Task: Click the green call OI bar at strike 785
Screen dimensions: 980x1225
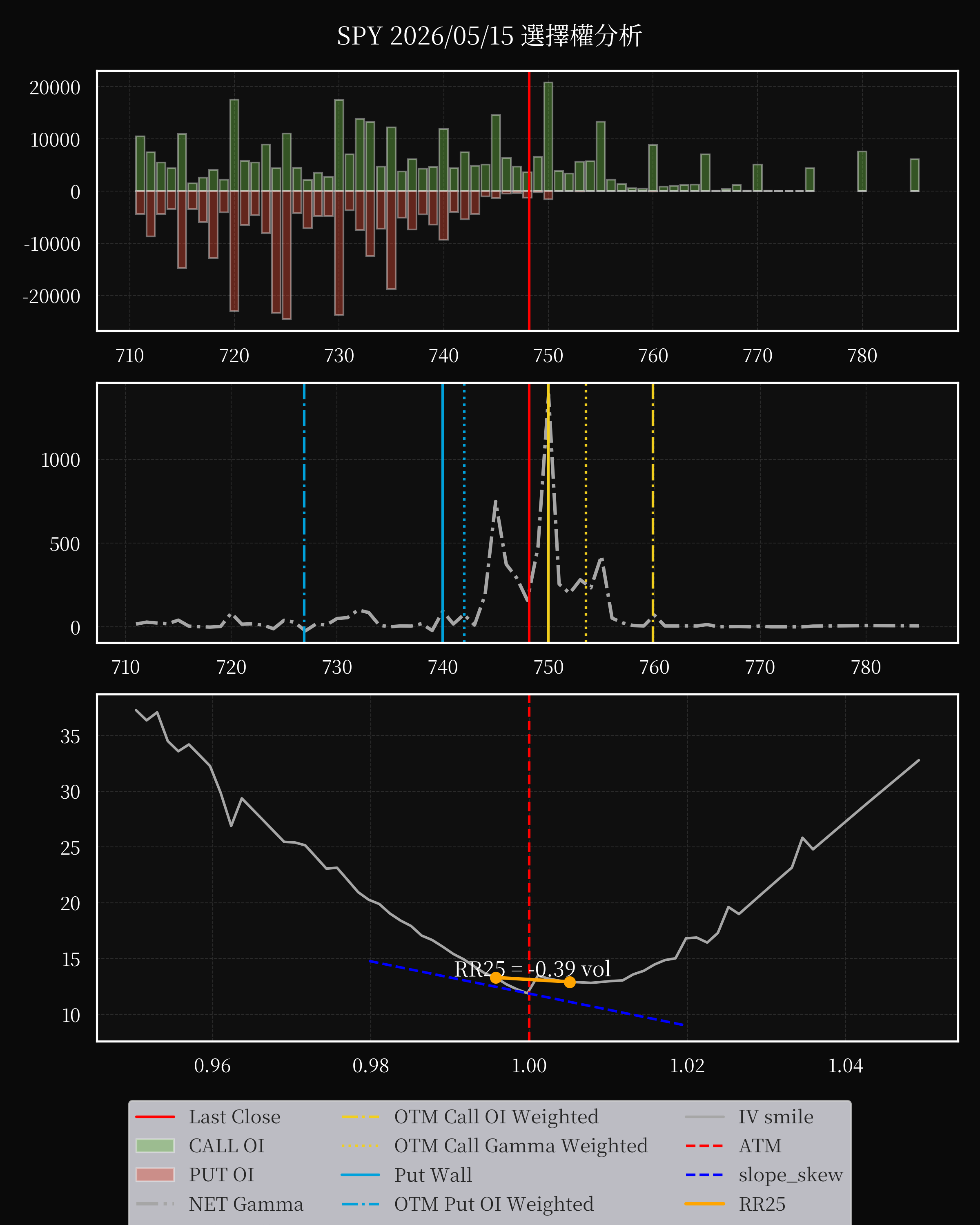Action: [915, 175]
